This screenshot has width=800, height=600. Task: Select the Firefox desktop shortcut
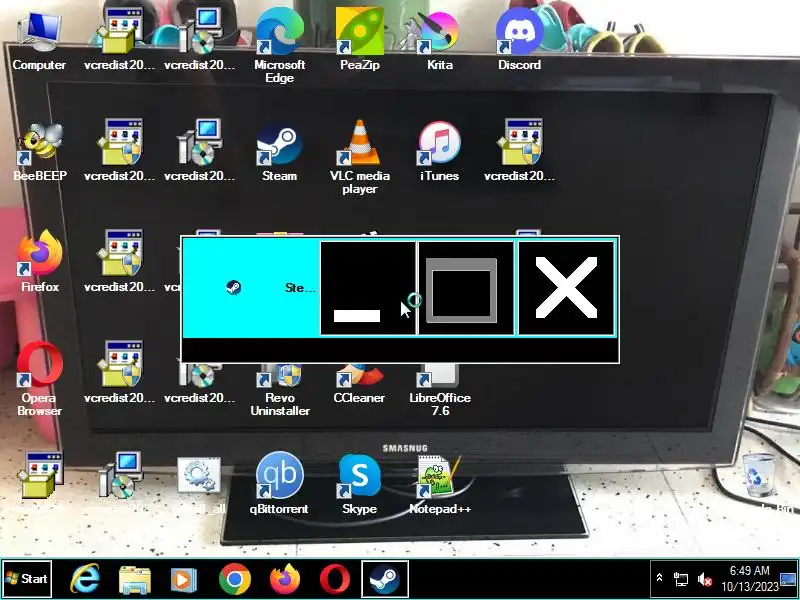tap(40, 261)
